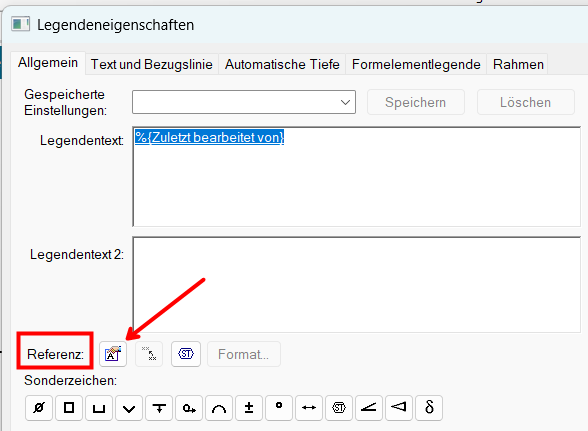Click the Legendentext 2: label
This screenshot has height=431, width=588.
(77, 254)
